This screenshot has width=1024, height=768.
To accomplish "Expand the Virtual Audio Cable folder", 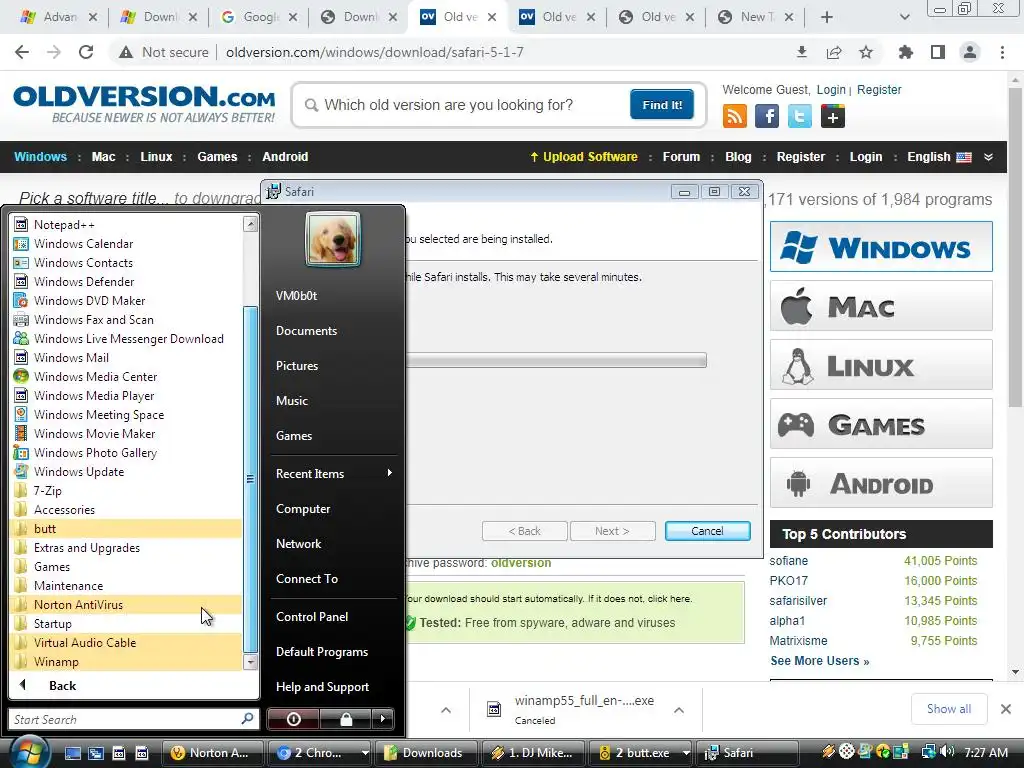I will pos(85,643).
